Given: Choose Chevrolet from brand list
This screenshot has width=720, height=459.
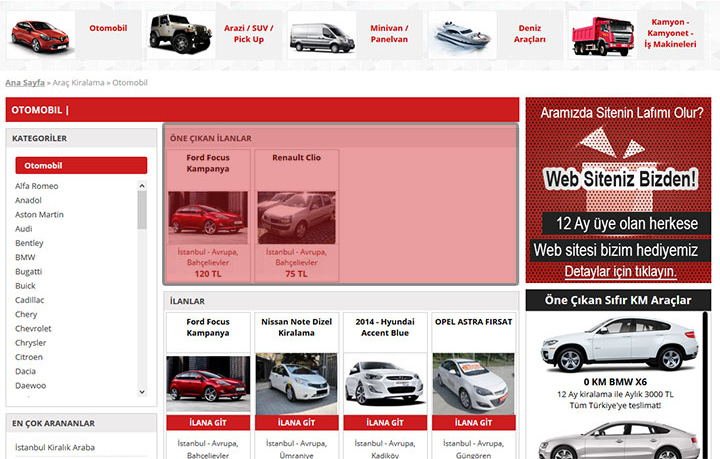Looking at the screenshot, I should 33,328.
